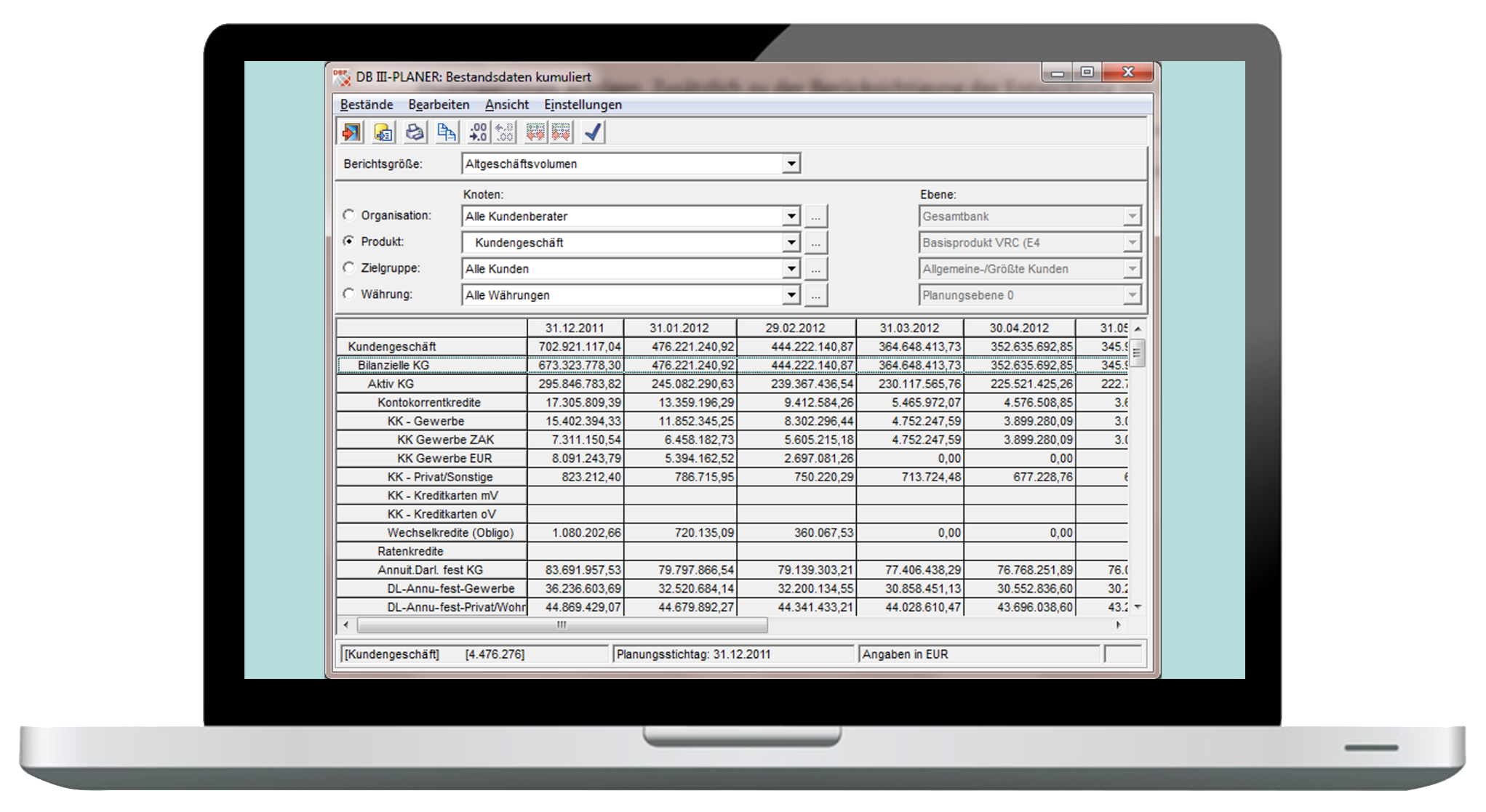The image size is (1486, 812).
Task: Open the Bestände menu
Action: tap(366, 105)
